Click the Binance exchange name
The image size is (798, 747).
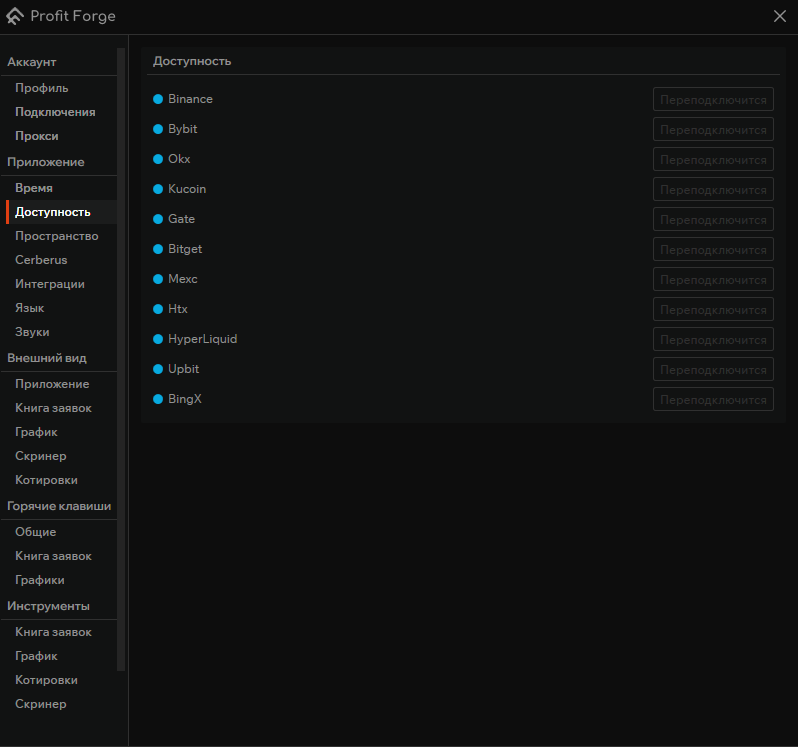point(190,99)
